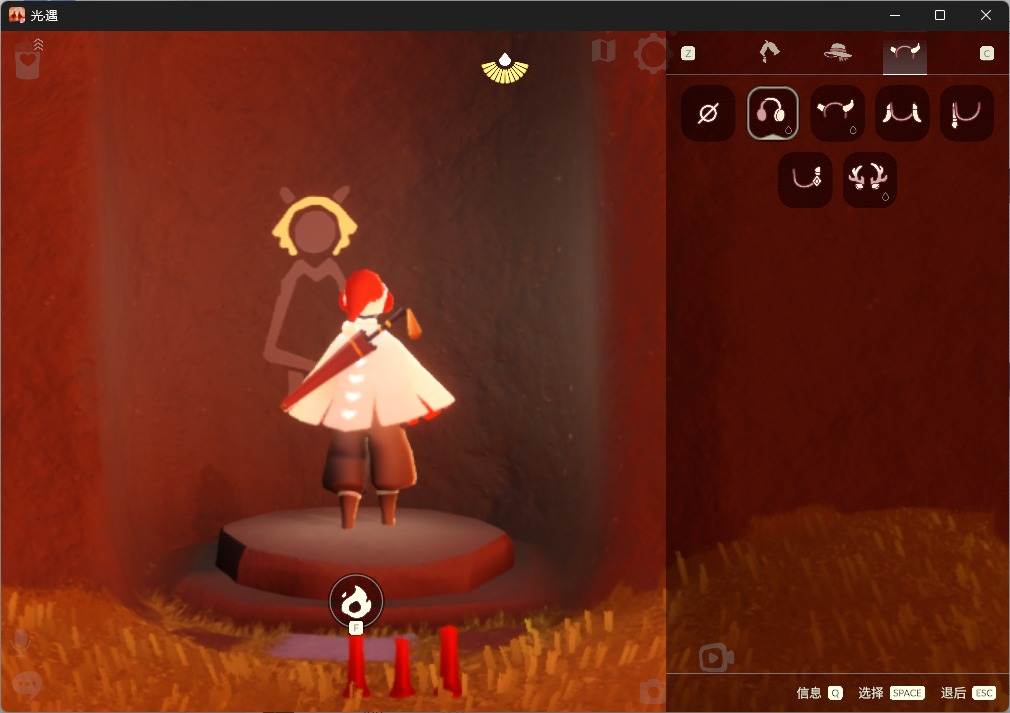Viewport: 1010px width, 713px height.
Task: Close the 光遇 window
Action: tap(986, 15)
